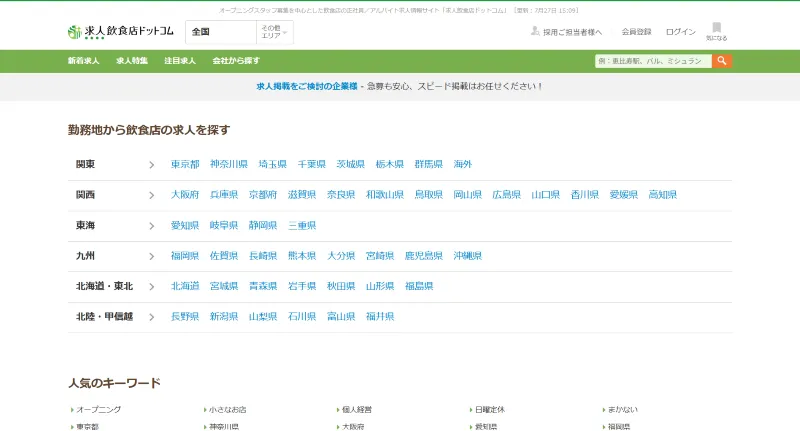The width and height of the screenshot is (800, 431).
Task: Click the 求人飲食店ドットコム logo
Action: coord(120,32)
